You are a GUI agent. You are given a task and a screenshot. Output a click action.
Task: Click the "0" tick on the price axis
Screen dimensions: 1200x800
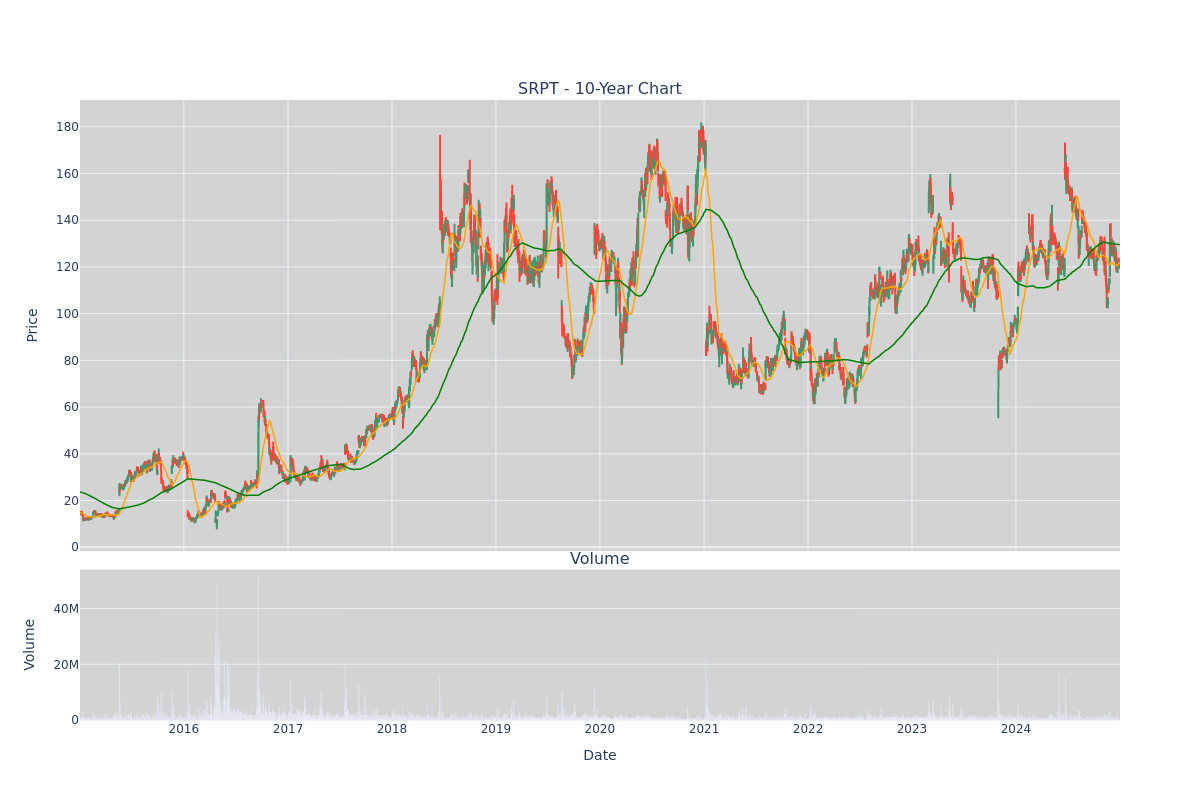click(x=74, y=547)
